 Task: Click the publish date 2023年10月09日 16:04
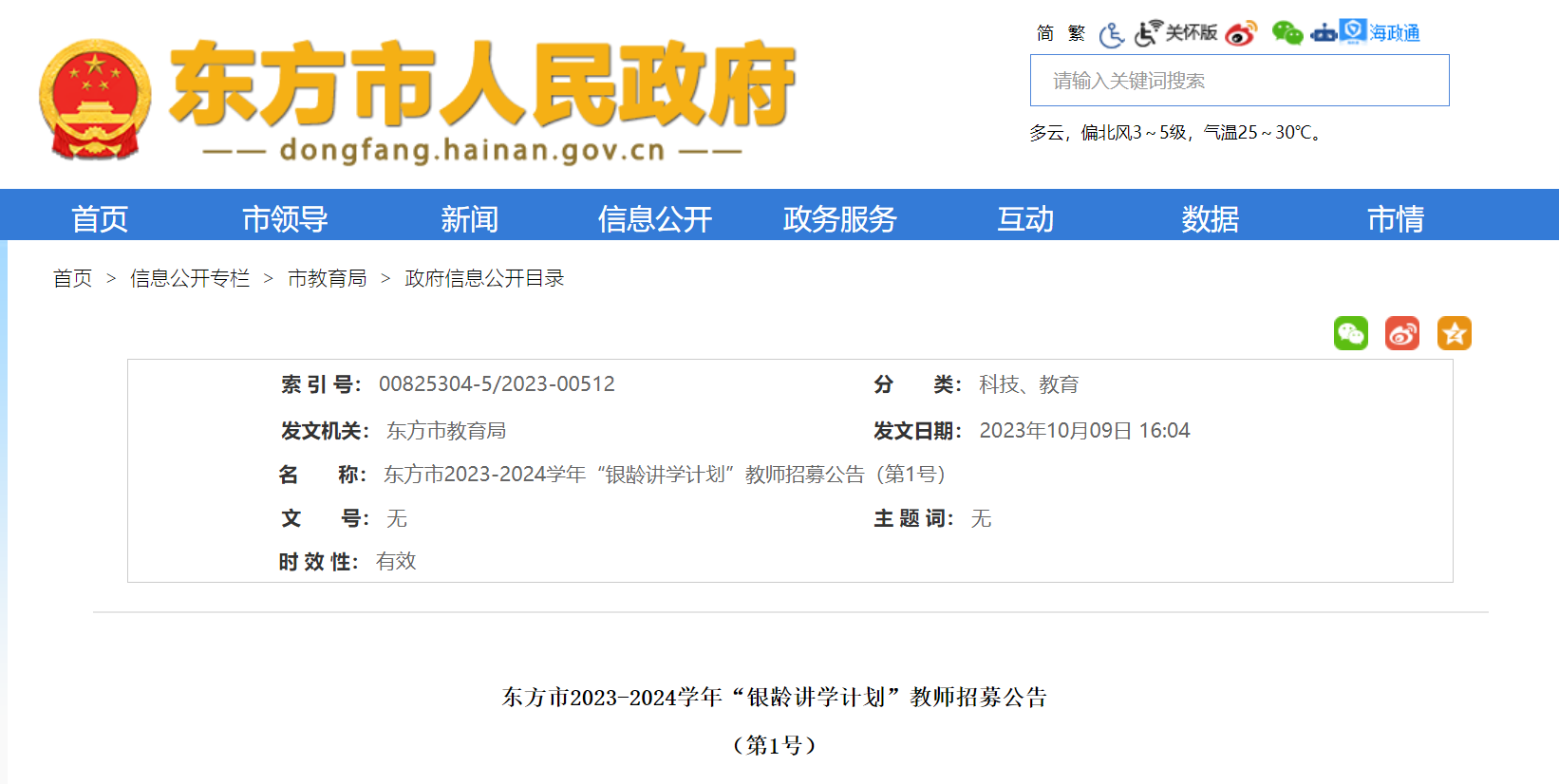click(1084, 431)
